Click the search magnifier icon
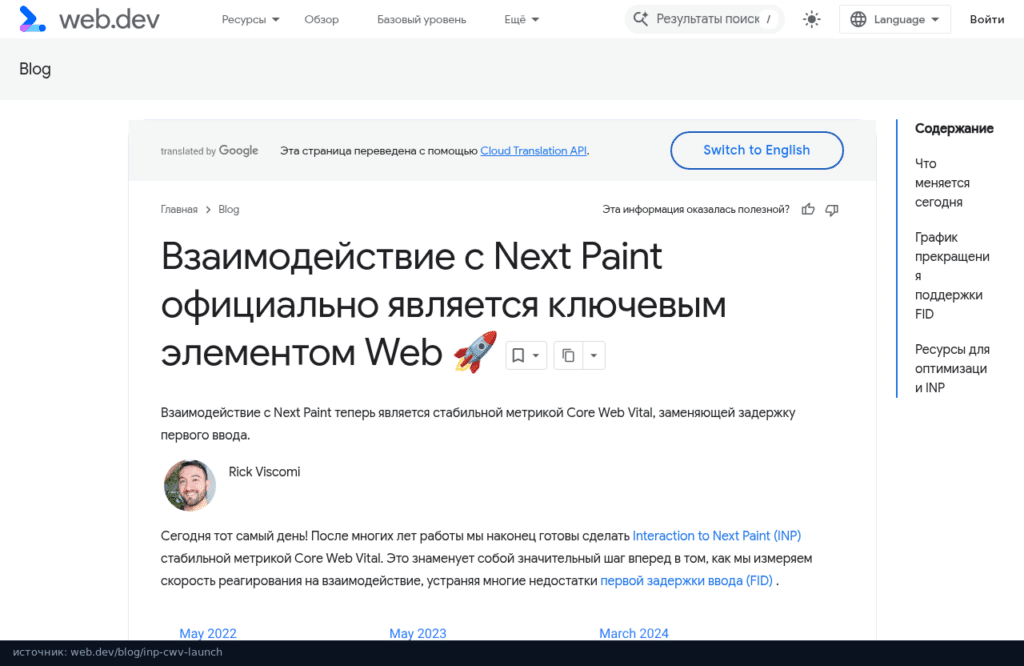The image size is (1024, 666). (641, 20)
